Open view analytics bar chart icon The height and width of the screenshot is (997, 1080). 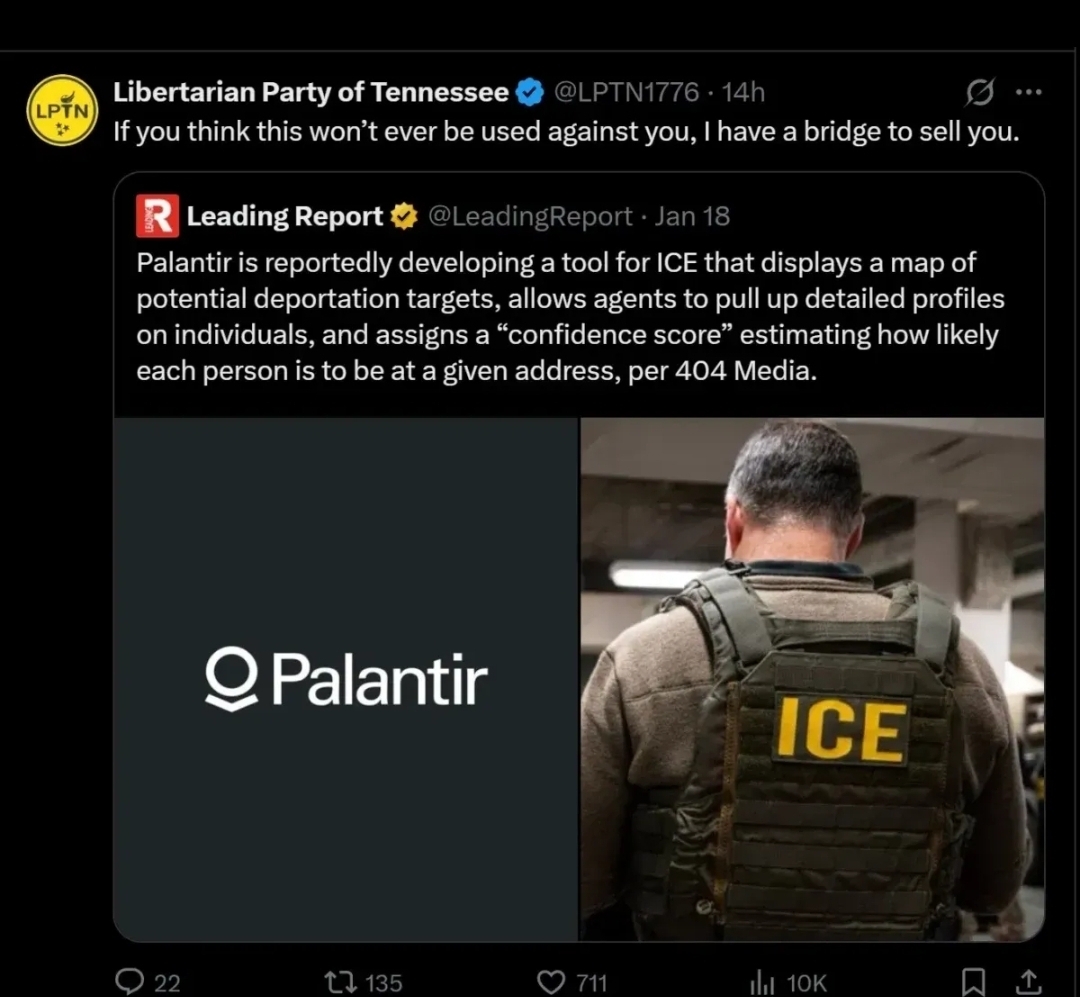pos(762,982)
